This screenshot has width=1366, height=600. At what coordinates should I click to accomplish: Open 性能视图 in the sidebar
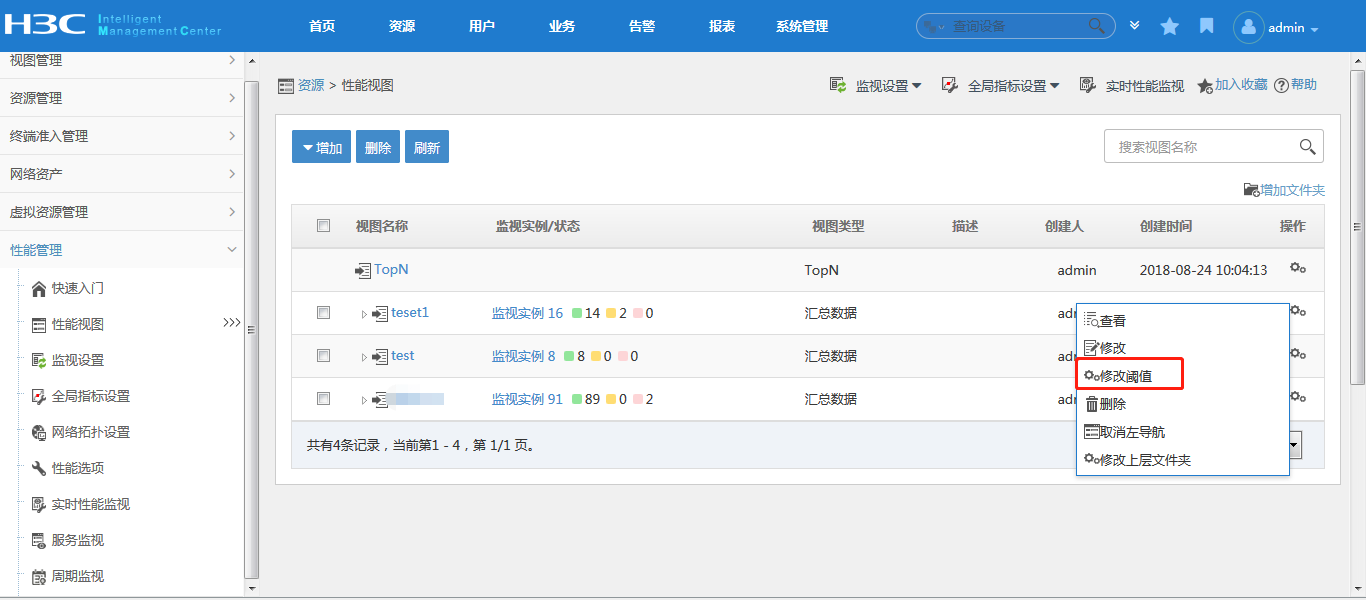pyautogui.click(x=77, y=324)
